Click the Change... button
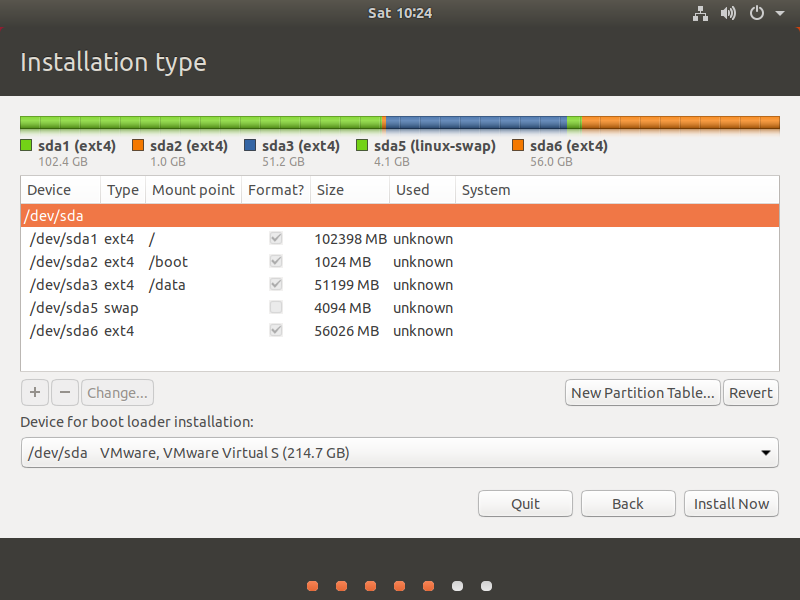Screen dimensions: 800x600 click(x=117, y=392)
